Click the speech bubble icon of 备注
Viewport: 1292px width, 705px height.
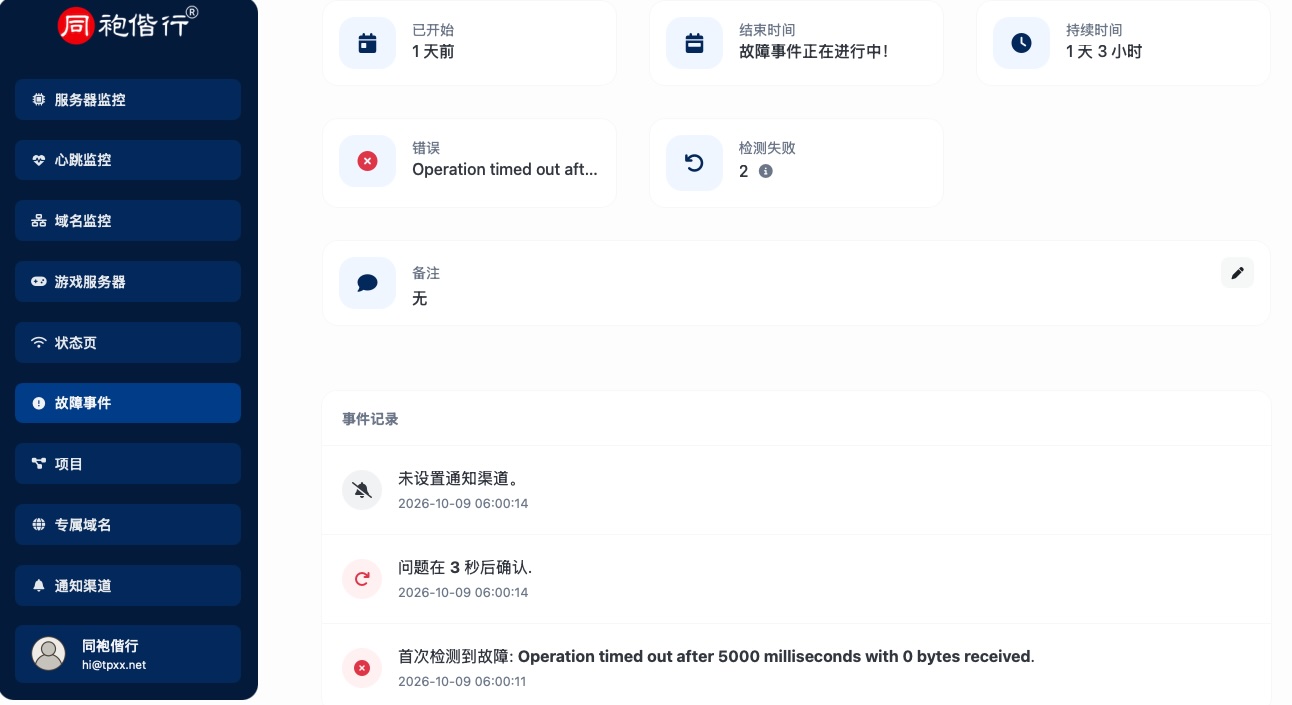(x=367, y=283)
